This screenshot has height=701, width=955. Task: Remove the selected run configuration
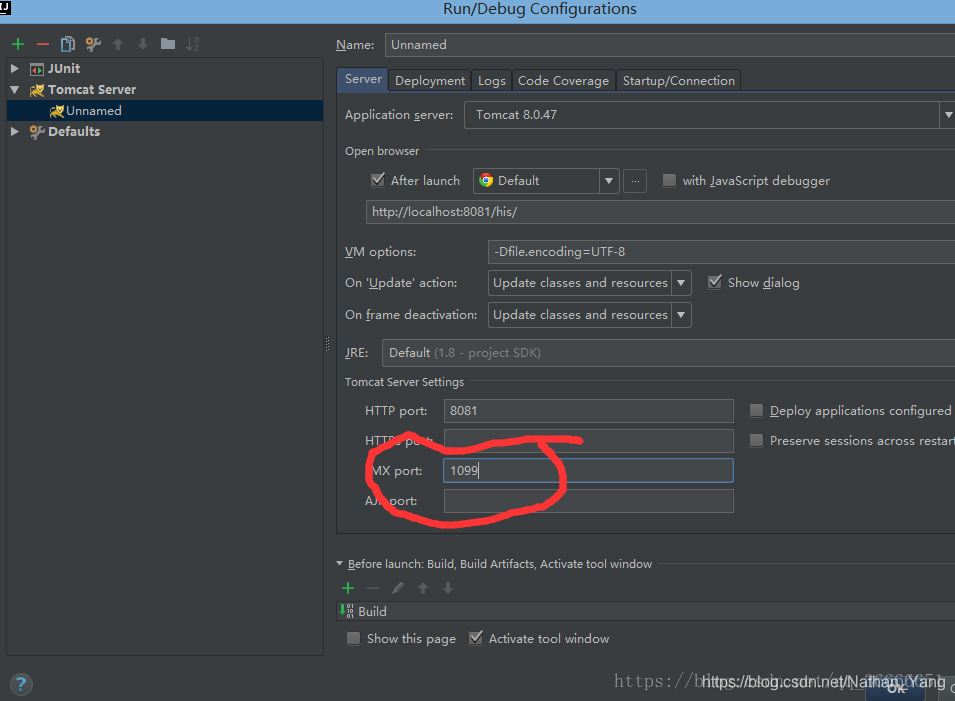coord(43,44)
